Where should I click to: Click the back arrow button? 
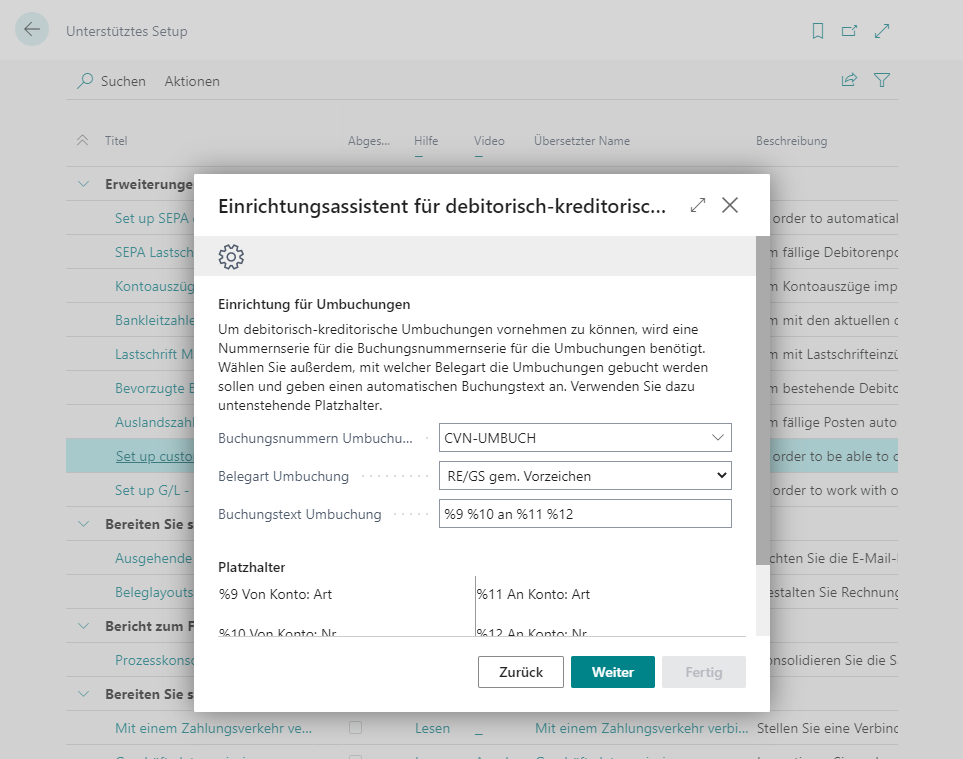pos(32,29)
